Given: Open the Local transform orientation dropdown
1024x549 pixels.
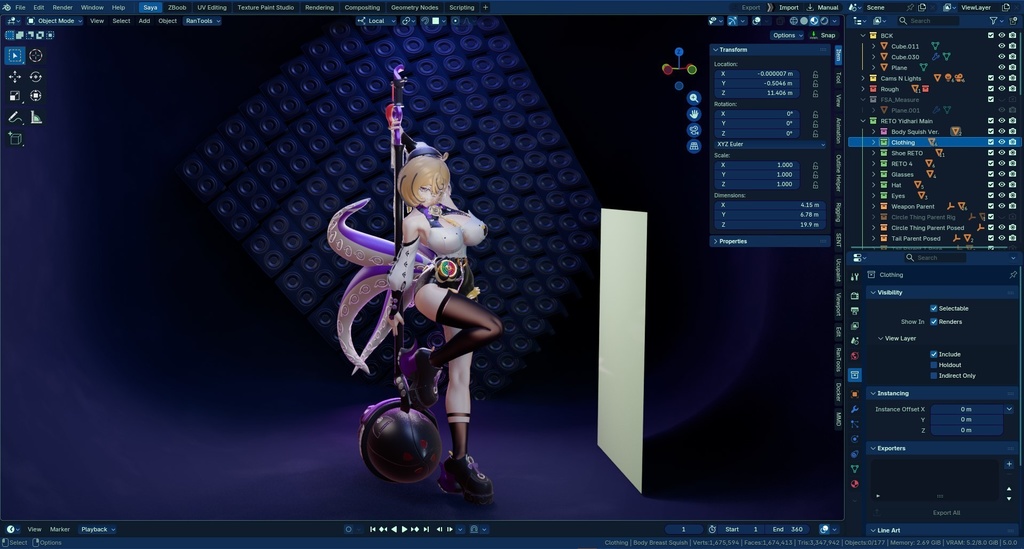Looking at the screenshot, I should (377, 21).
